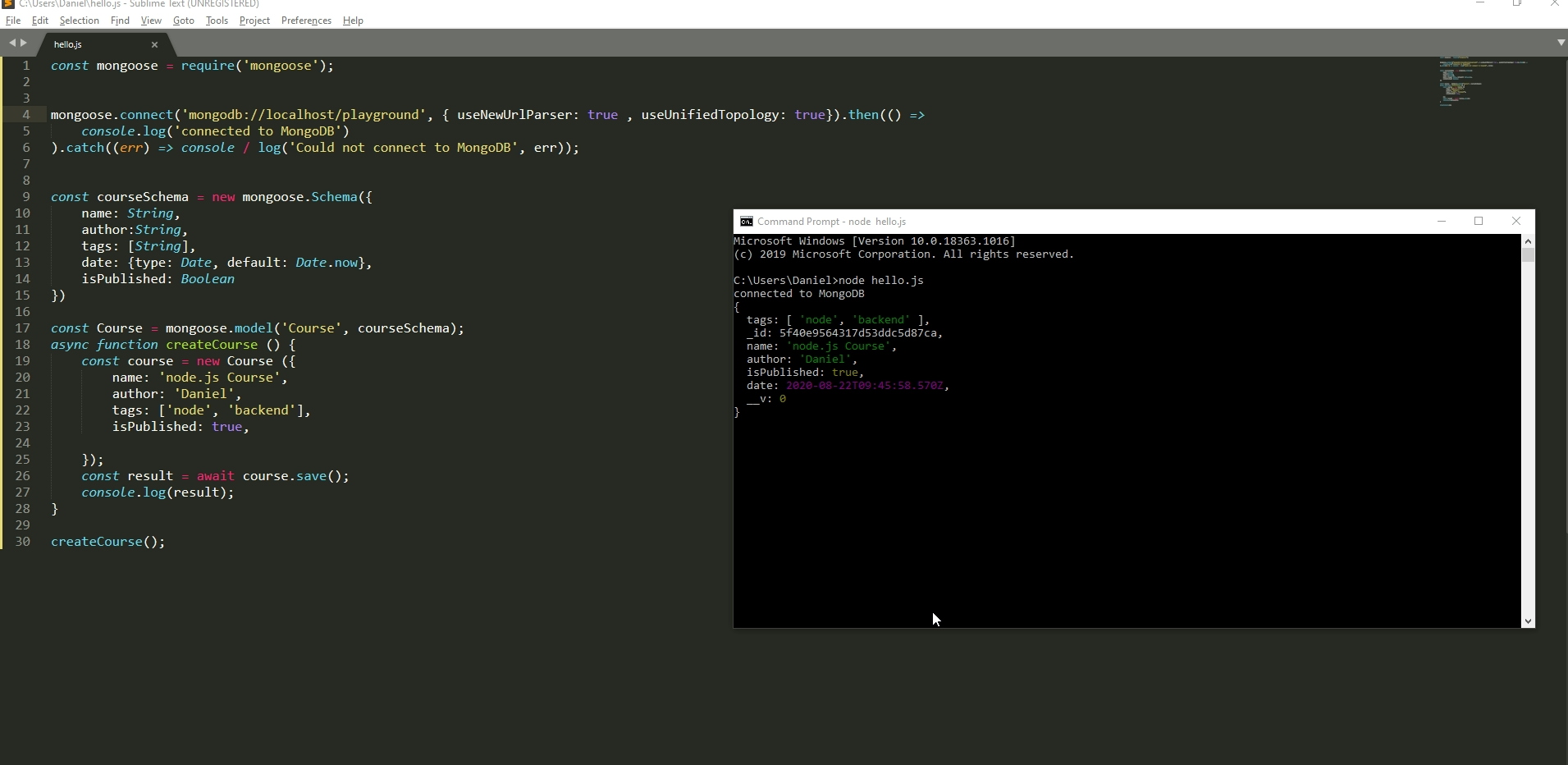Close the Command Prompt window

pyautogui.click(x=1516, y=221)
